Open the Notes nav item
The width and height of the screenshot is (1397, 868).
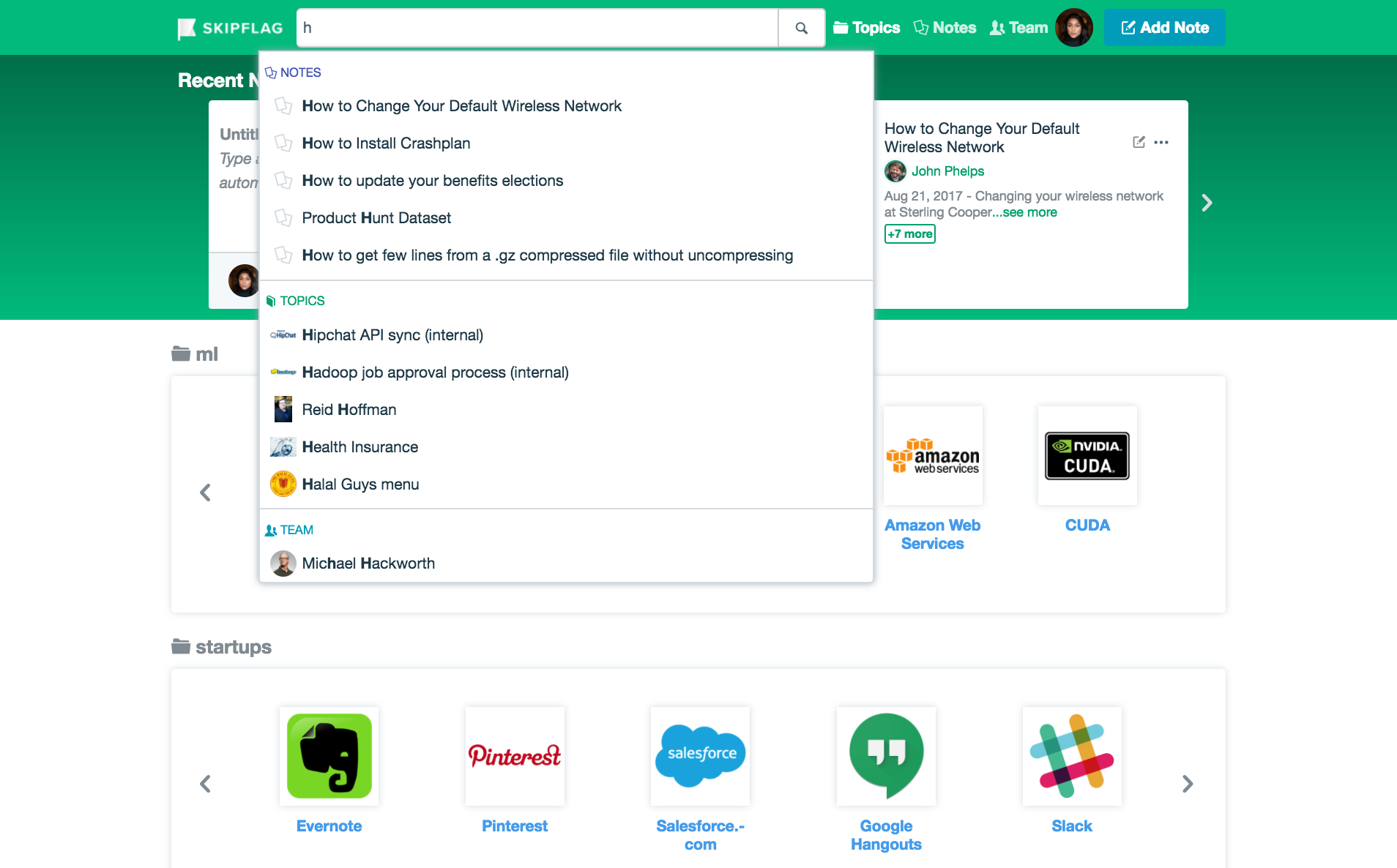945,28
